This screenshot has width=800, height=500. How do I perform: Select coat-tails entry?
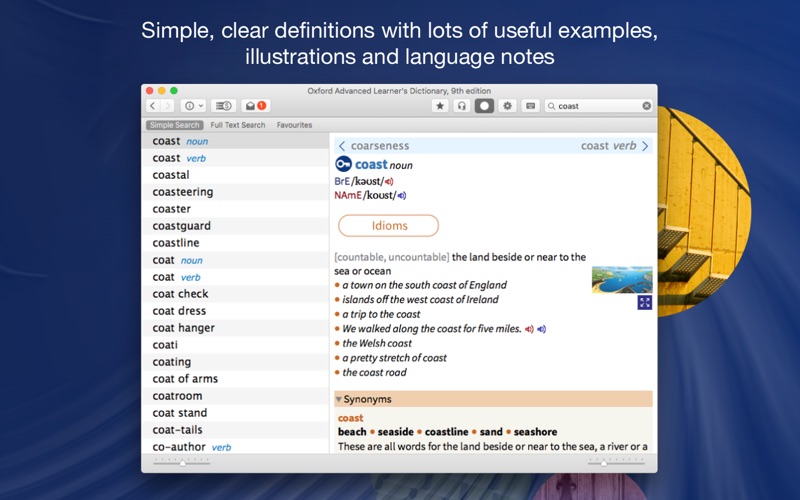coord(235,430)
